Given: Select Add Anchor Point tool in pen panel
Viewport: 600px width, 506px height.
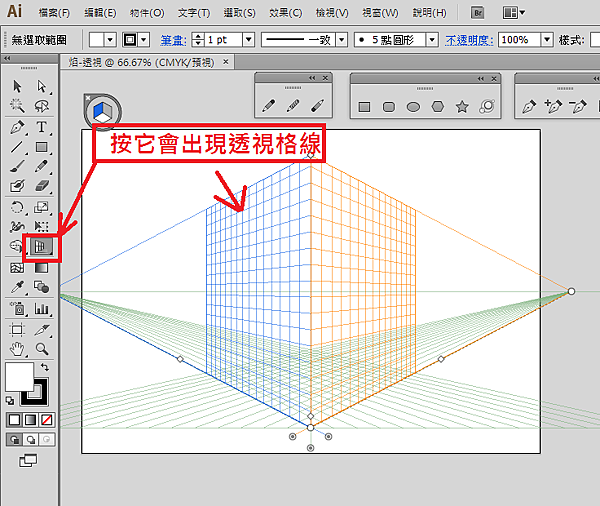Looking at the screenshot, I should click(553, 106).
